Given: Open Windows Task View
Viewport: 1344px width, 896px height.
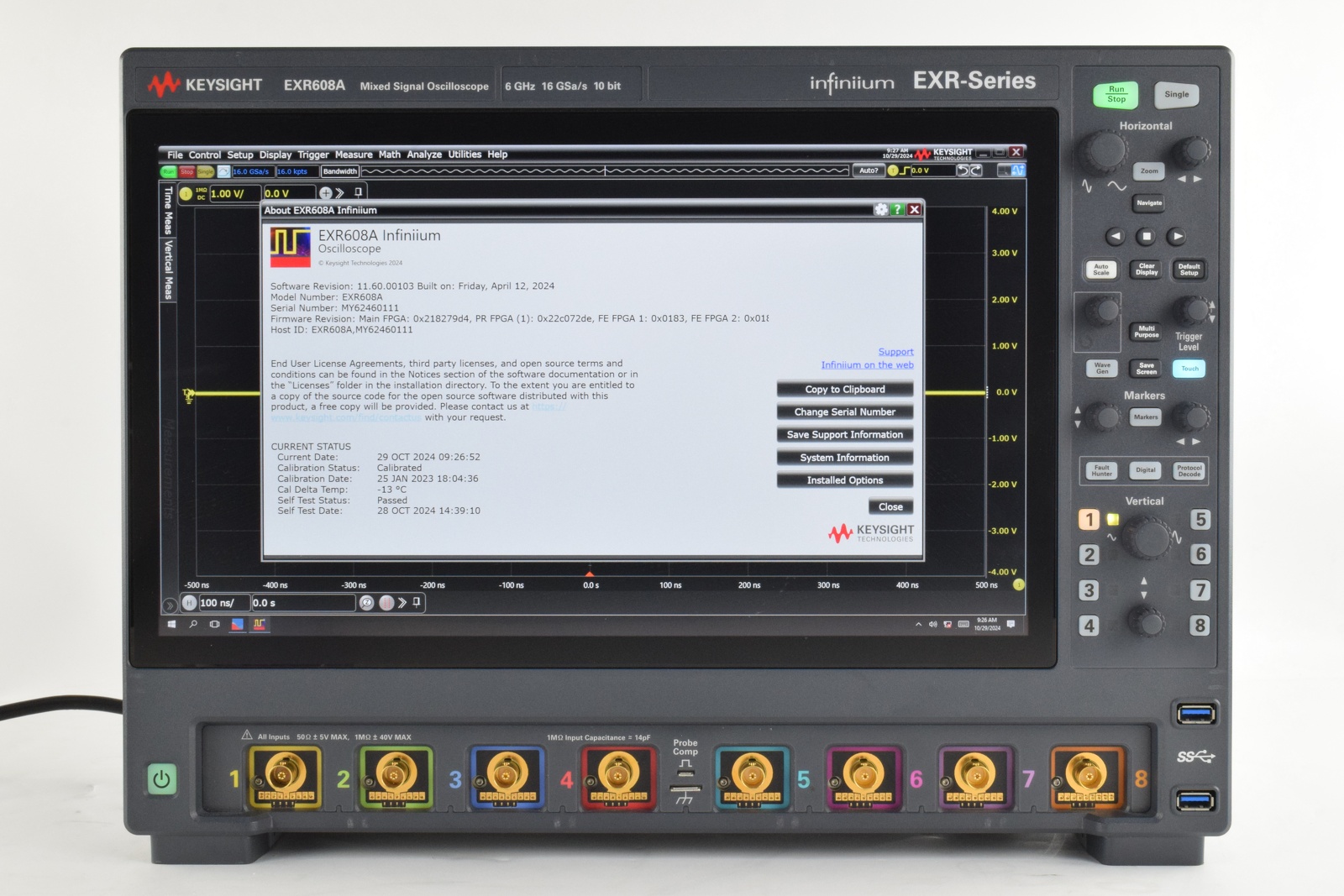Looking at the screenshot, I should click(215, 625).
